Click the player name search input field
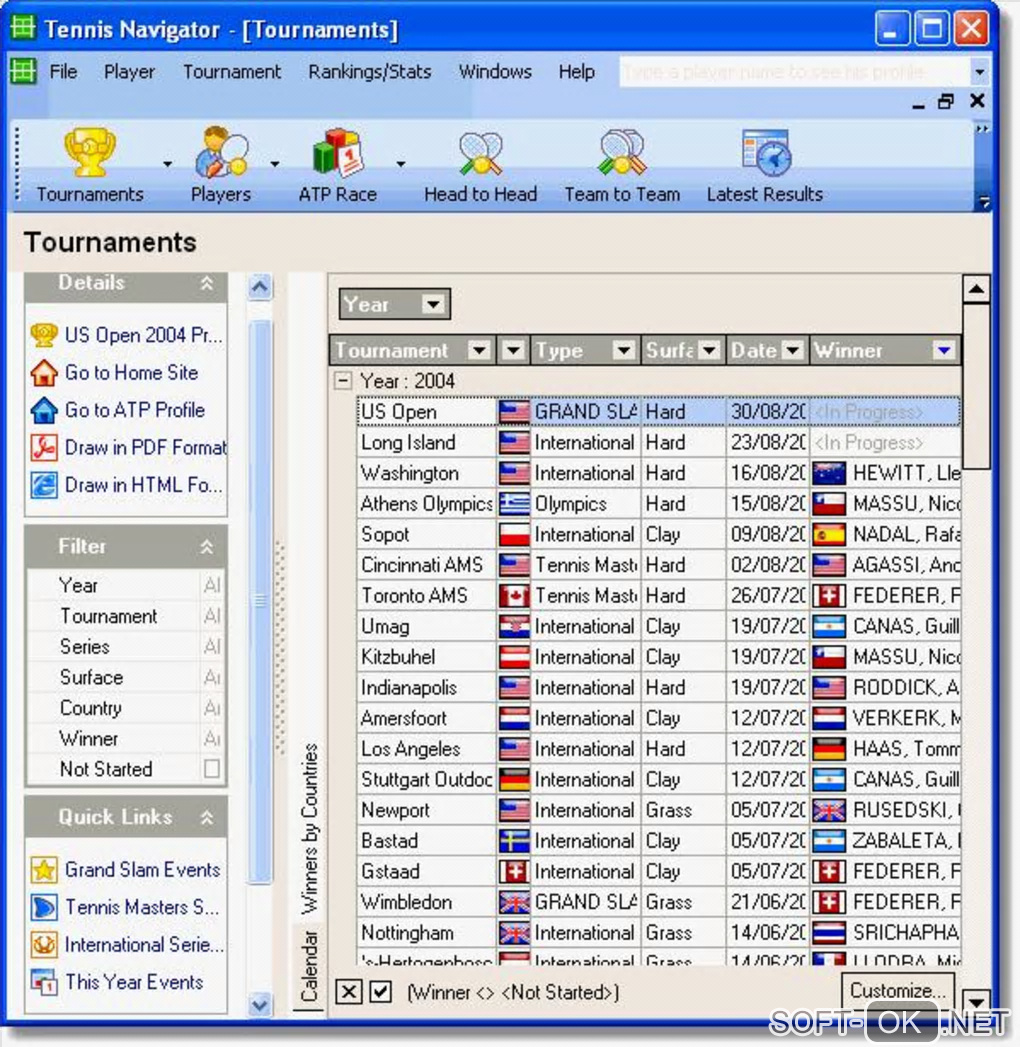This screenshot has width=1020, height=1047. pyautogui.click(x=795, y=71)
